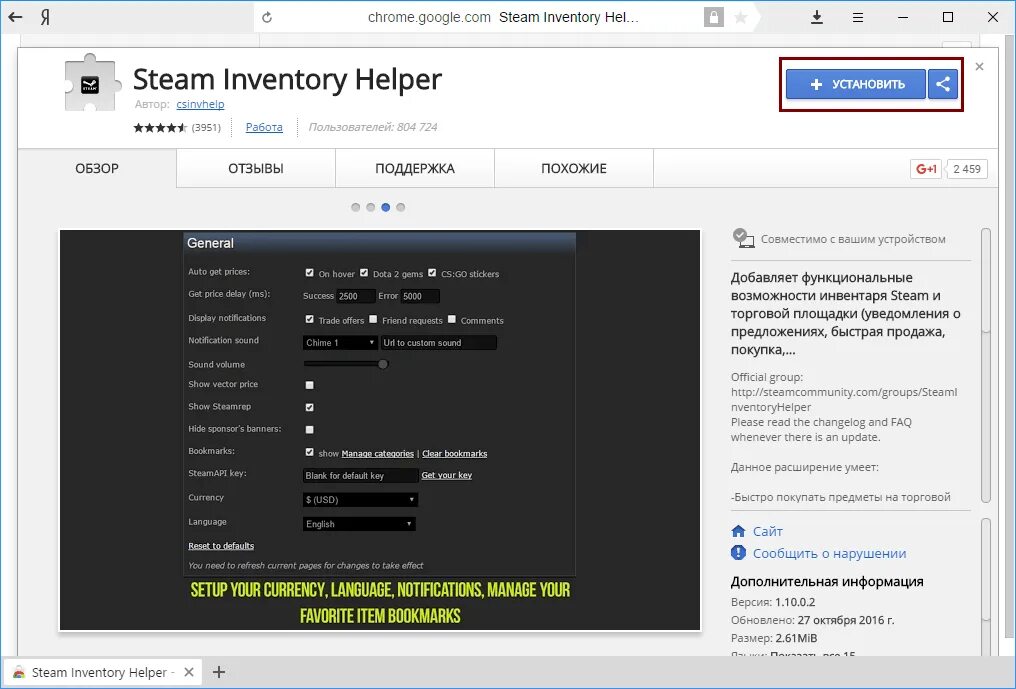This screenshot has width=1016, height=689.
Task: Select the first carousel dot
Action: 355,207
